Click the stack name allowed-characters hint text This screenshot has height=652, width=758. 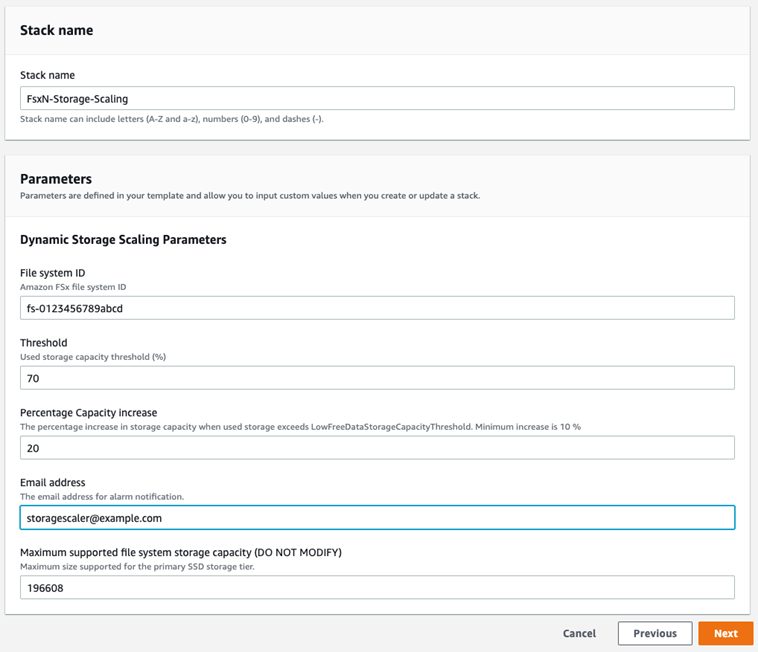171,119
